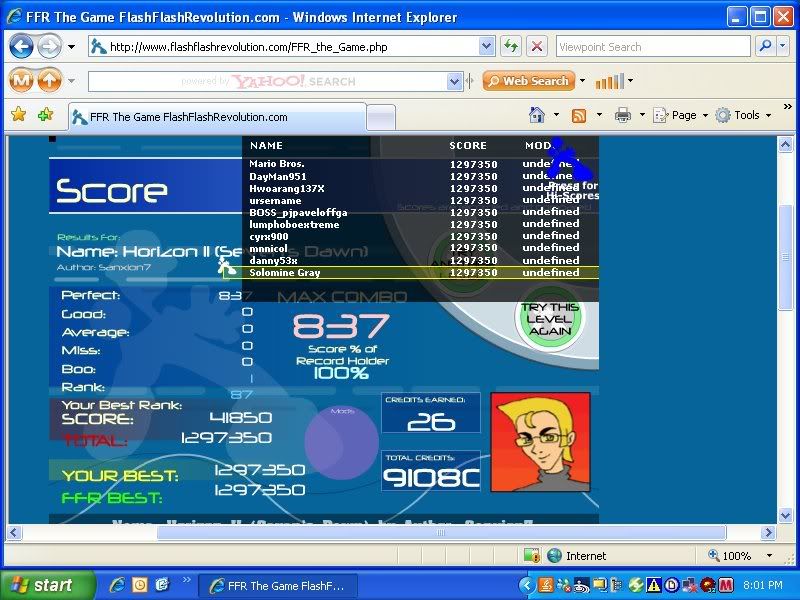
Task: Click inside the Viewpoint Search field
Action: [652, 47]
